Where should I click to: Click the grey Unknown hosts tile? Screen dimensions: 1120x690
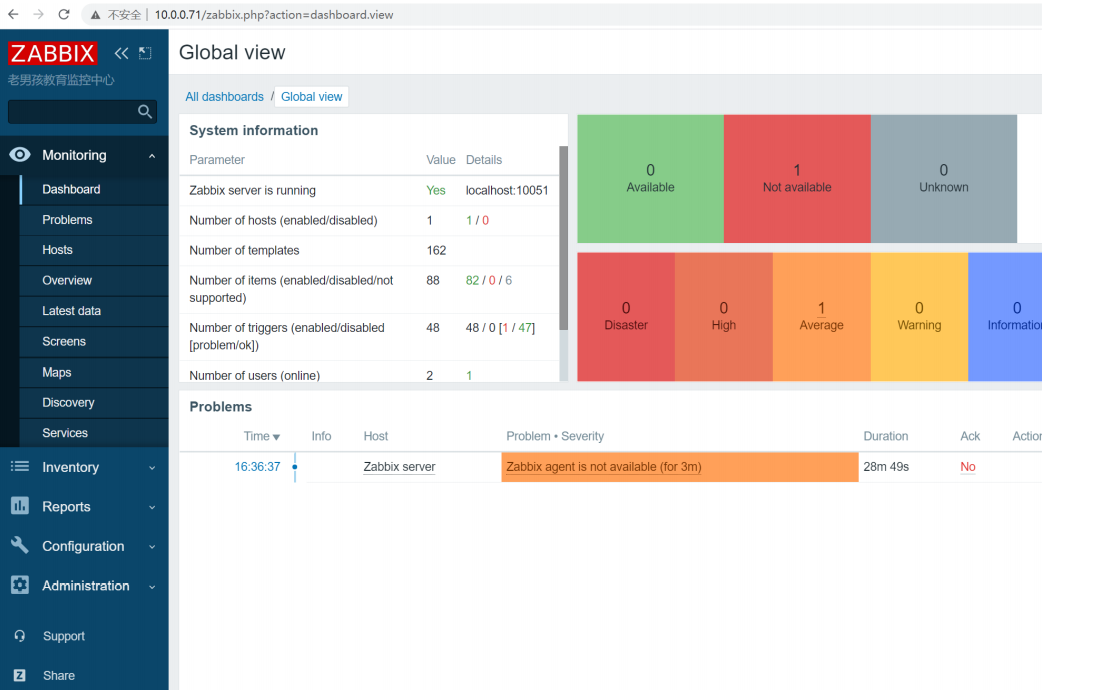[x=944, y=179]
